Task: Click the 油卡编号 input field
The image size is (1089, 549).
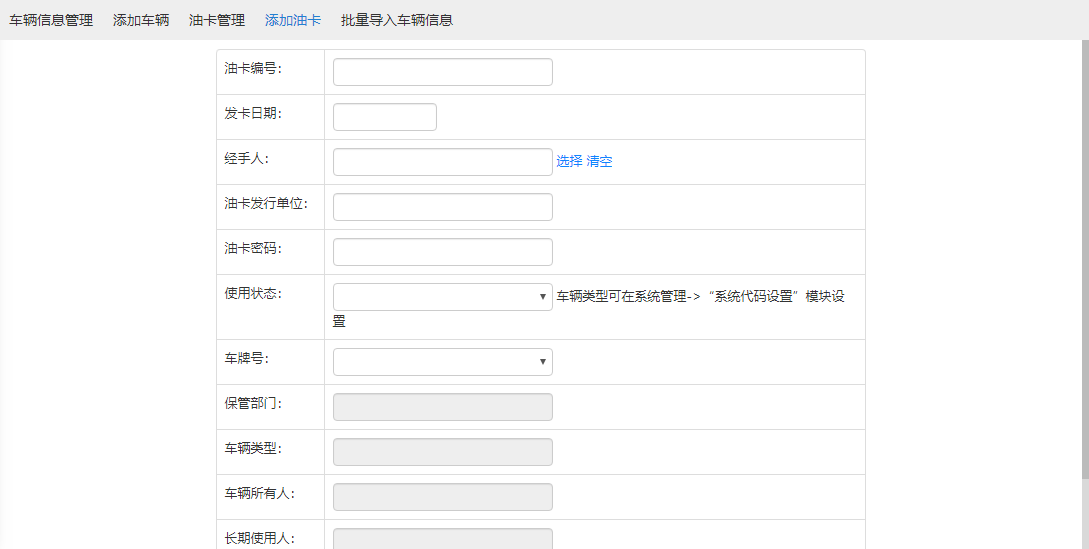Action: pos(442,72)
